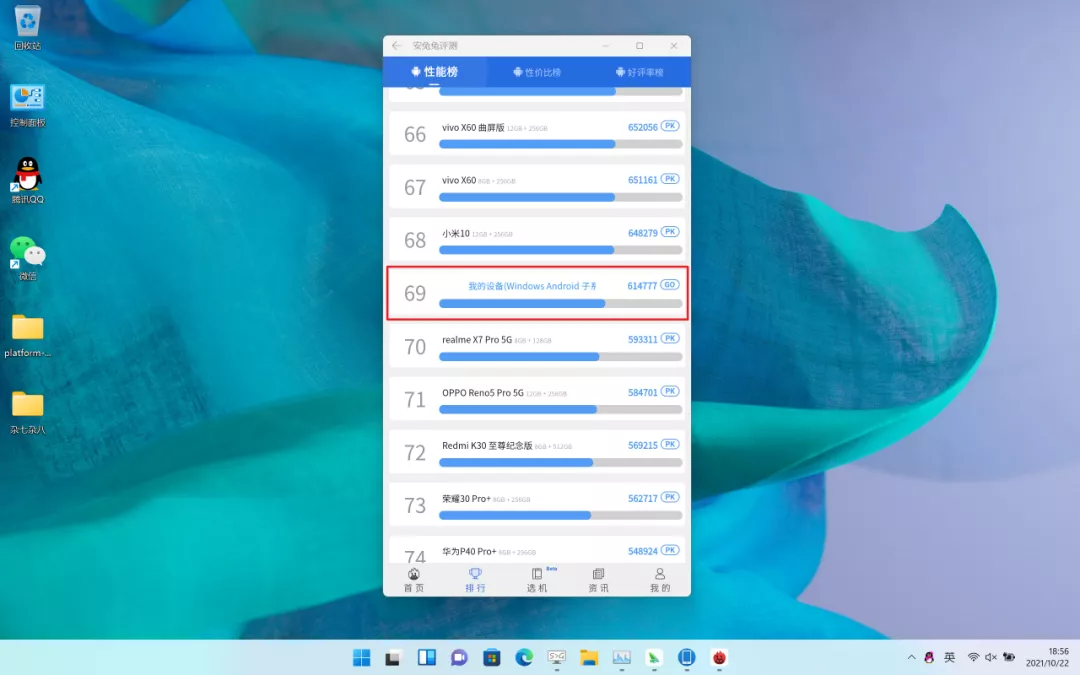1080x675 pixels.
Task: Select the 荣耀30 Pro+ device name
Action: coord(466,499)
